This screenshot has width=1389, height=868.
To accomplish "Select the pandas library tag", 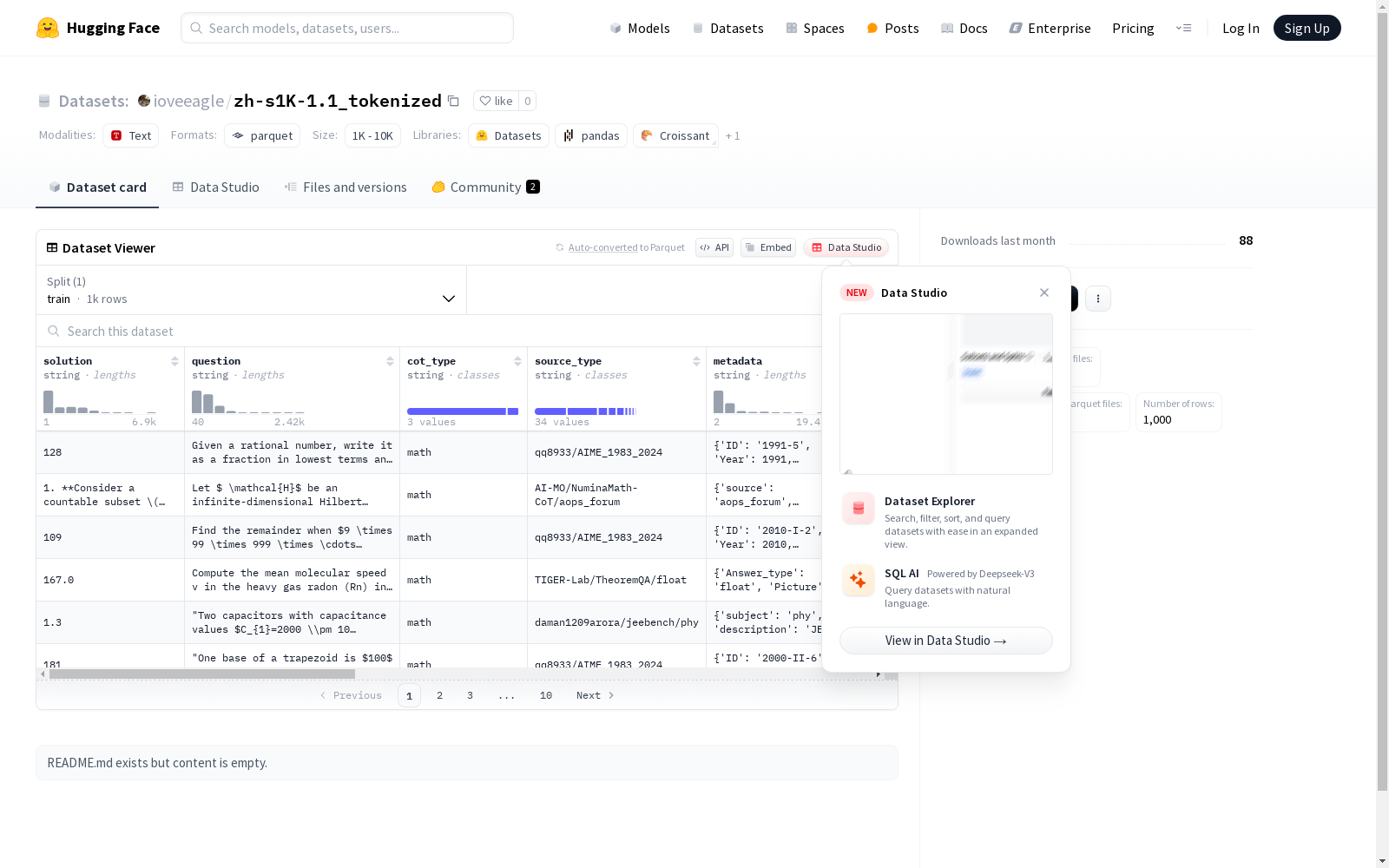I will [x=591, y=135].
